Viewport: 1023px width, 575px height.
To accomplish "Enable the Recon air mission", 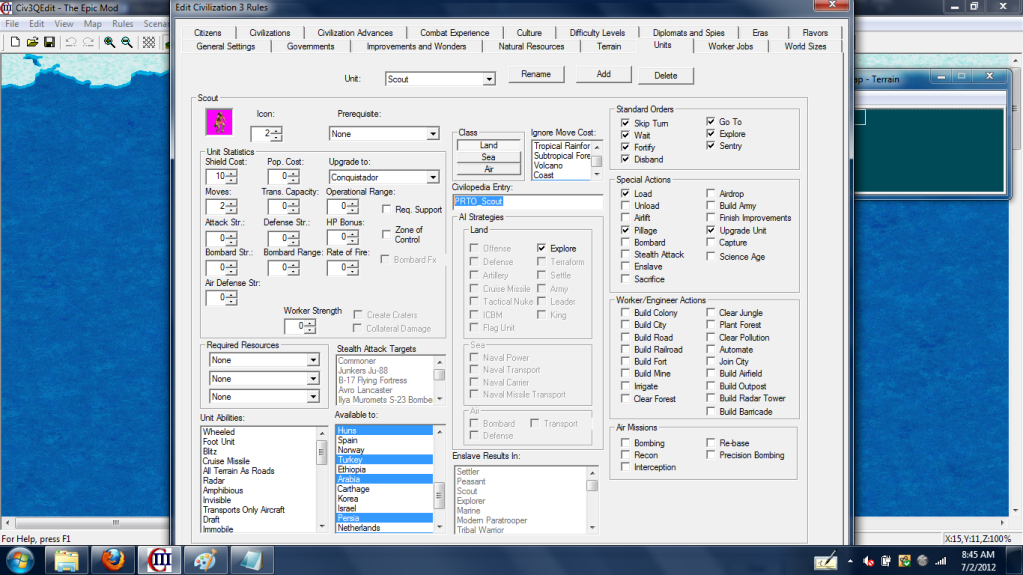I will click(x=625, y=455).
